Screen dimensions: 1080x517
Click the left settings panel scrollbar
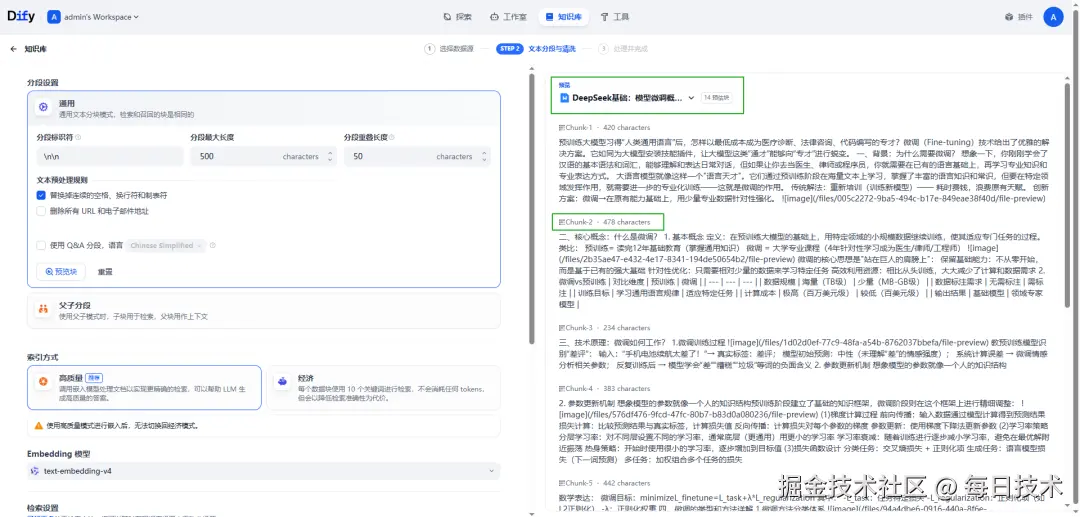pos(531,207)
